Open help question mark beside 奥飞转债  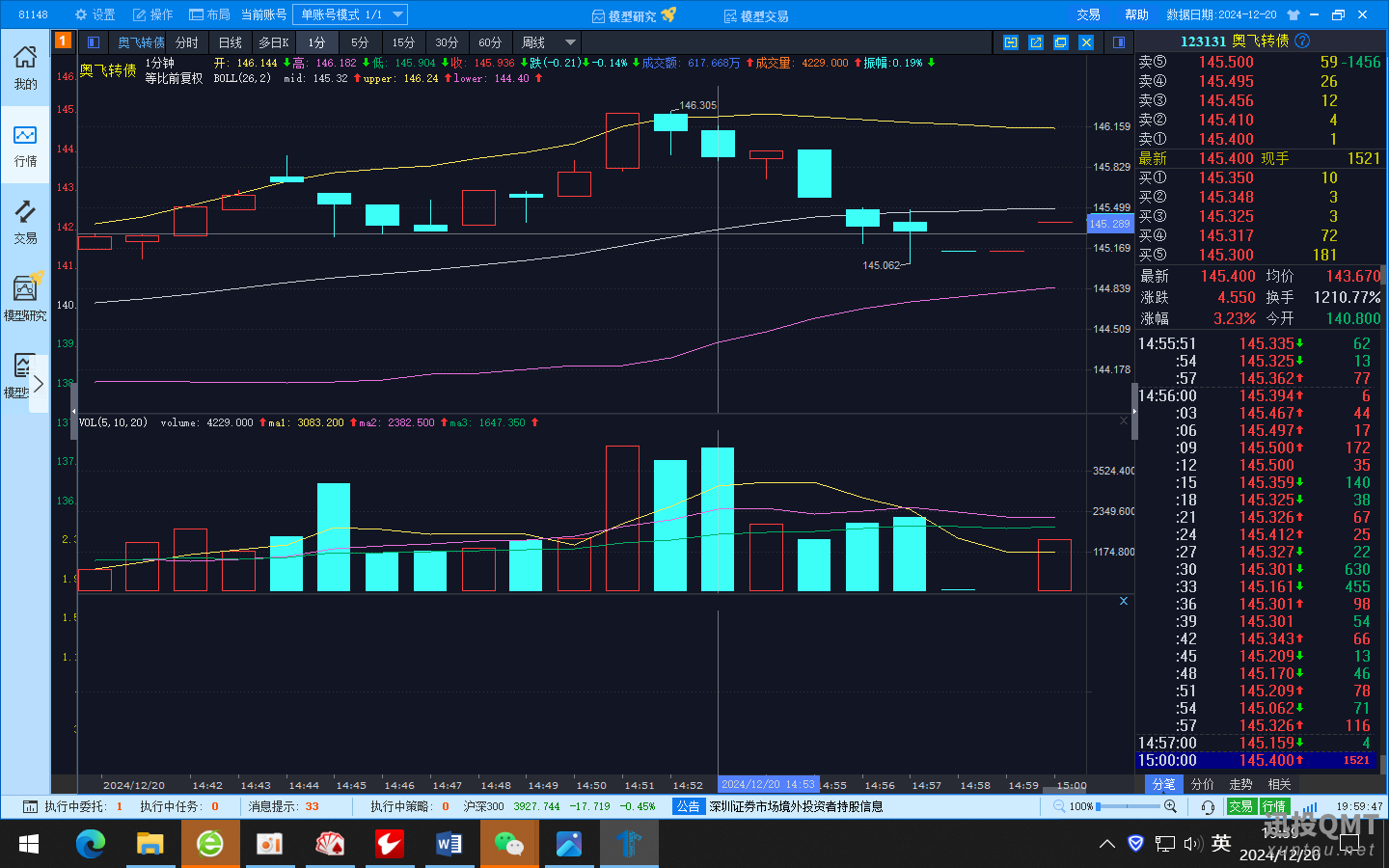(x=1302, y=41)
